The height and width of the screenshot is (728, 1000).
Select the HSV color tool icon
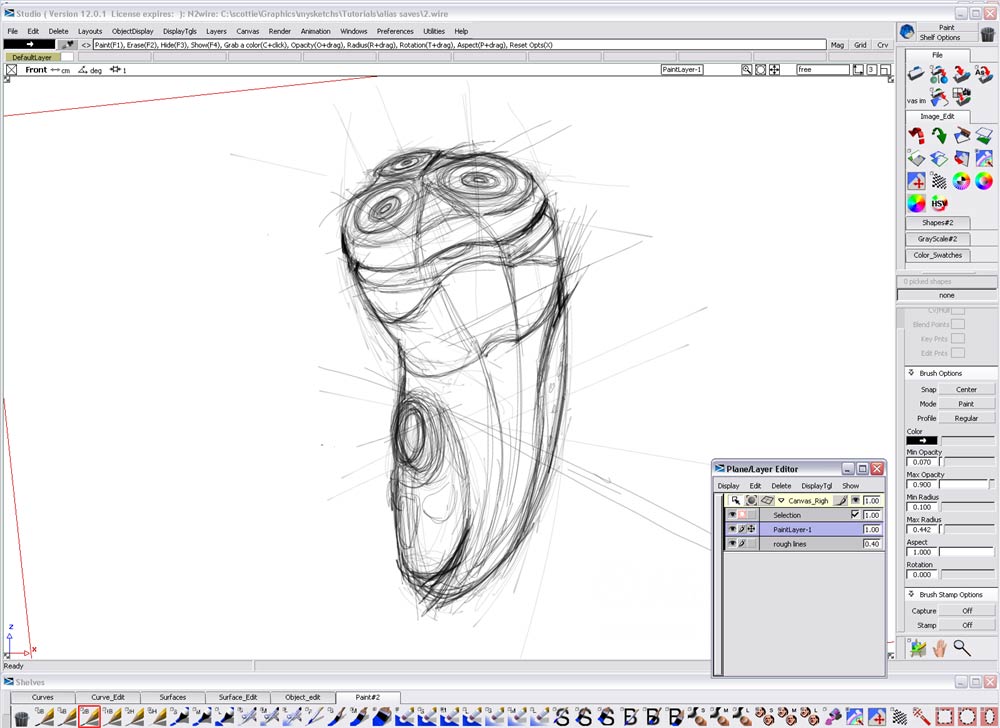pos(939,204)
